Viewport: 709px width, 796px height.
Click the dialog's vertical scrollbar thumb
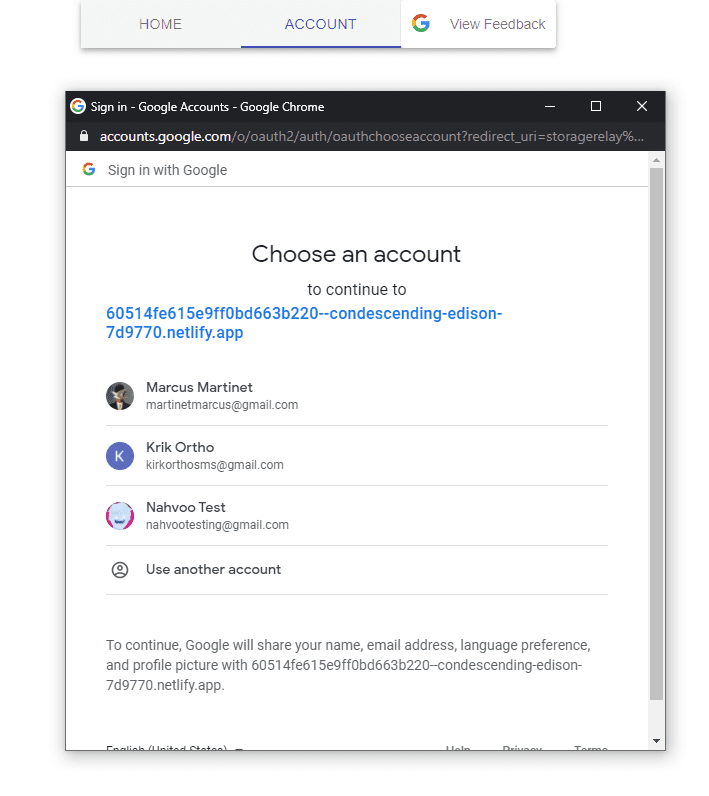pyautogui.click(x=656, y=430)
